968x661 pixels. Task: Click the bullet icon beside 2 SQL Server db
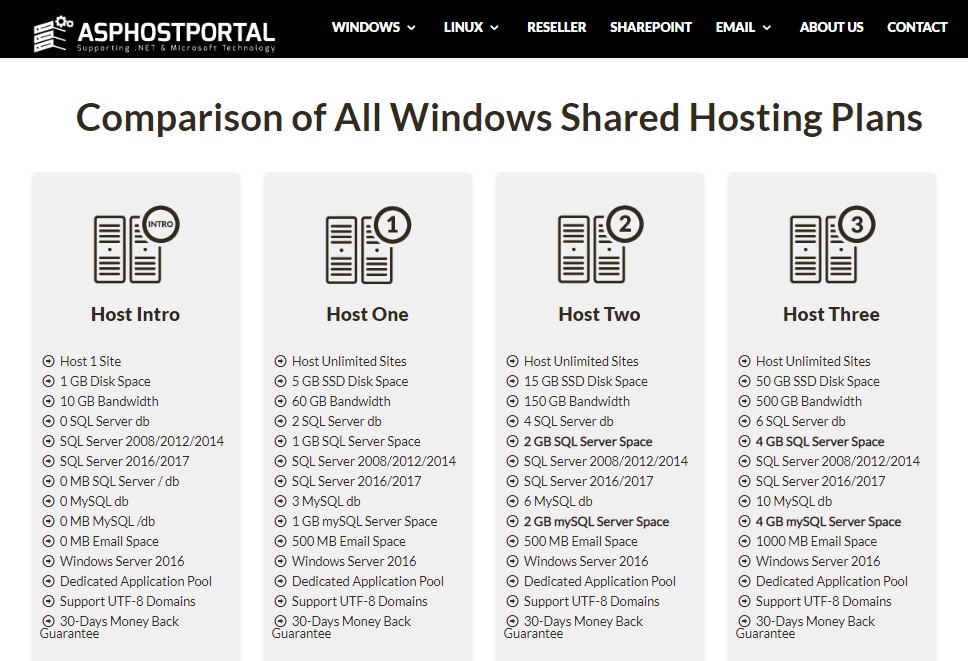pyautogui.click(x=280, y=422)
